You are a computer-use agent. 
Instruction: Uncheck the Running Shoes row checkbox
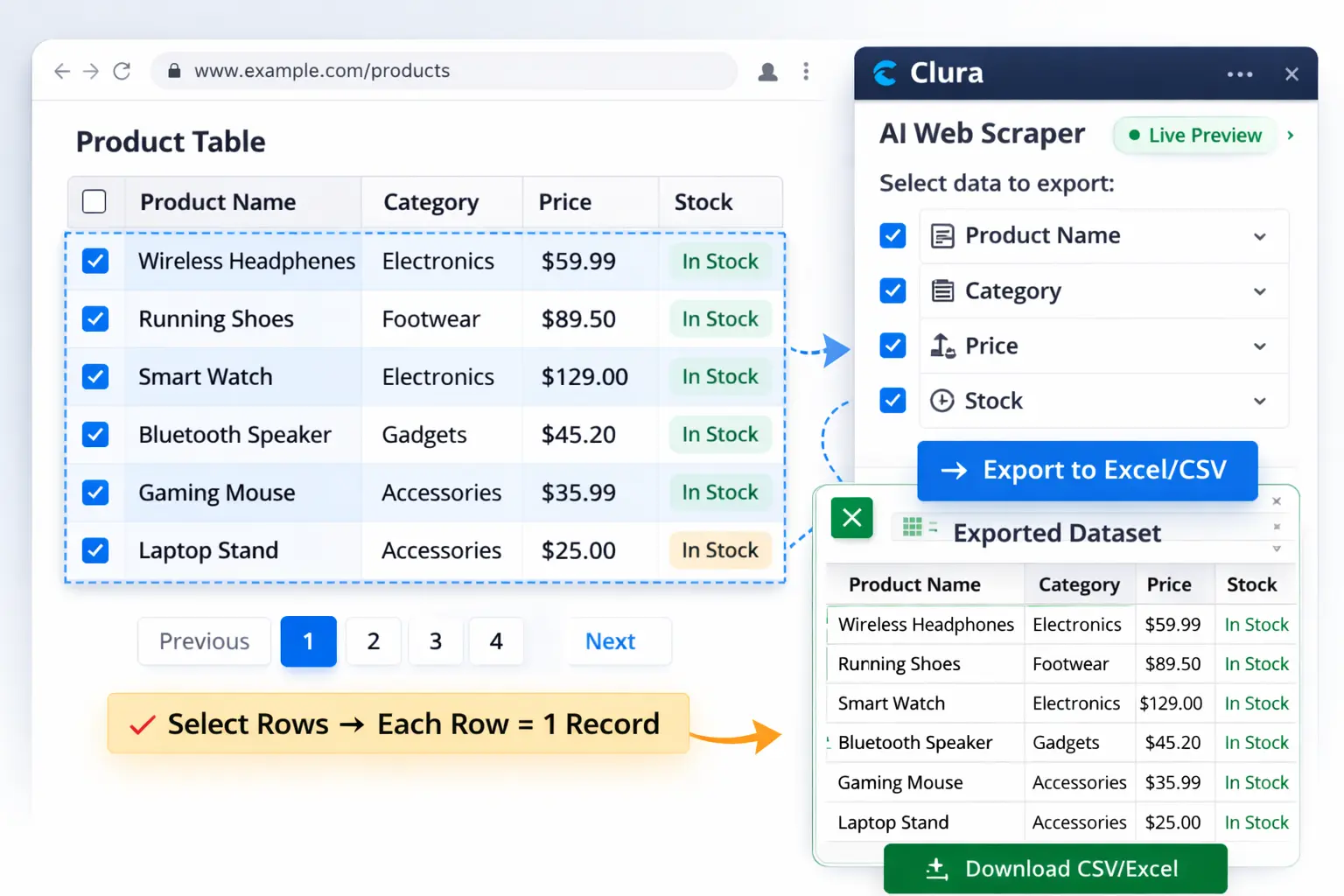click(x=95, y=318)
